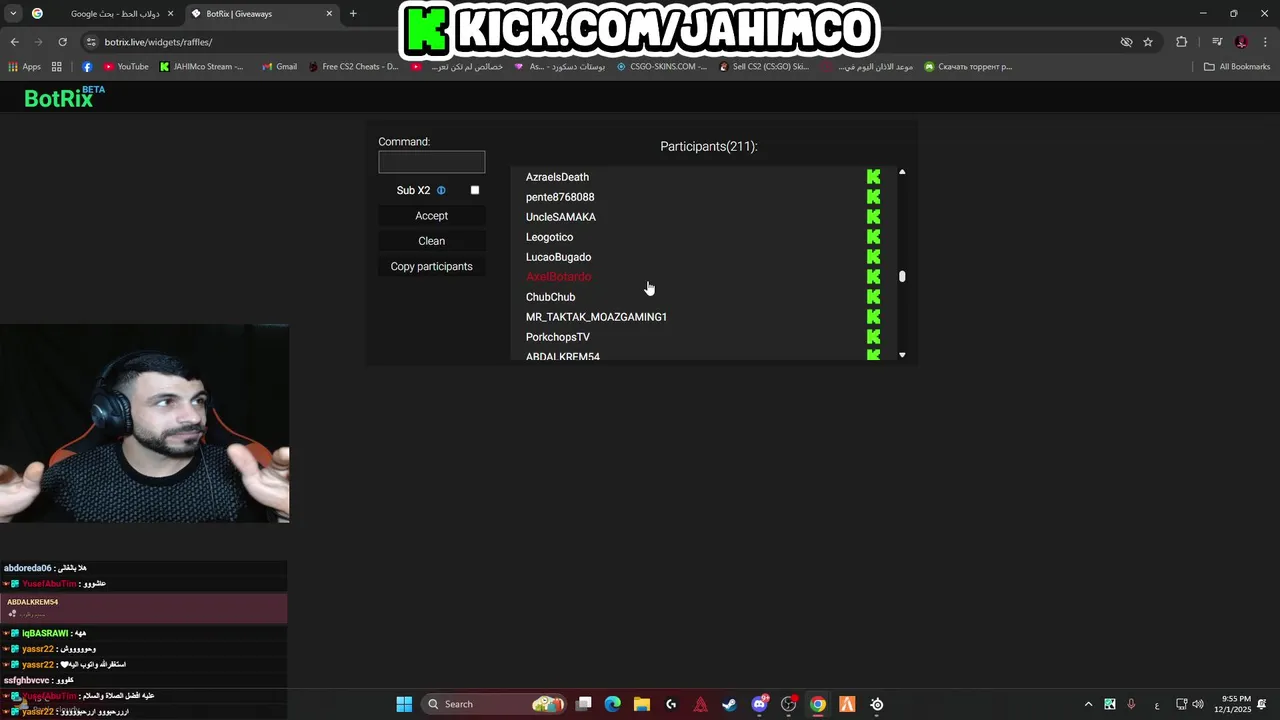Select highlighted participant AxelBotardo
Screen dimensions: 1280x720
pos(558,277)
